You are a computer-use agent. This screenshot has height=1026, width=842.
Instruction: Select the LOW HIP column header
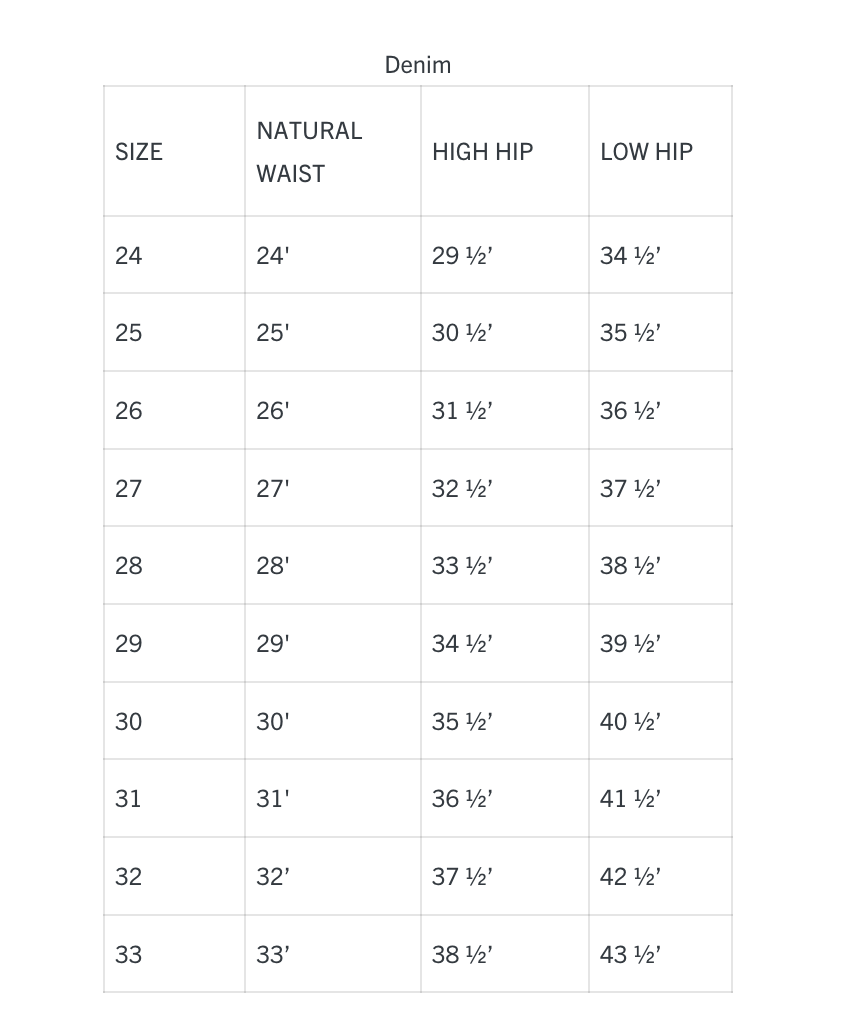pyautogui.click(x=646, y=152)
